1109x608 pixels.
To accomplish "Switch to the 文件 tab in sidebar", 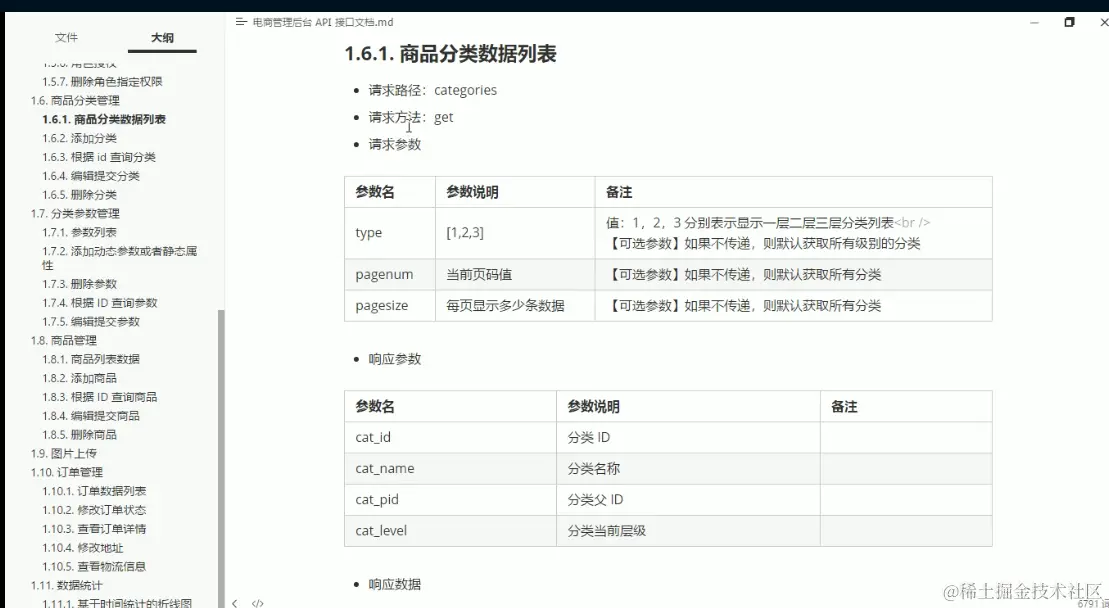I will 66,38.
